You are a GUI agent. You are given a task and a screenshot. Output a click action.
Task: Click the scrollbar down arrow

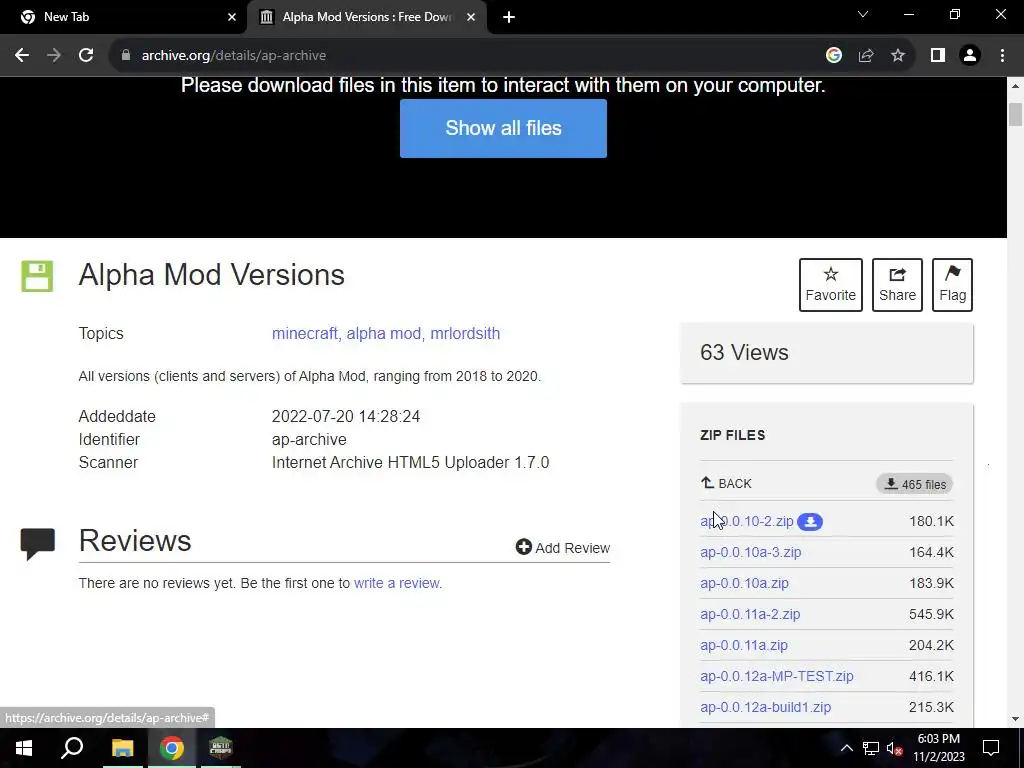[1015, 719]
